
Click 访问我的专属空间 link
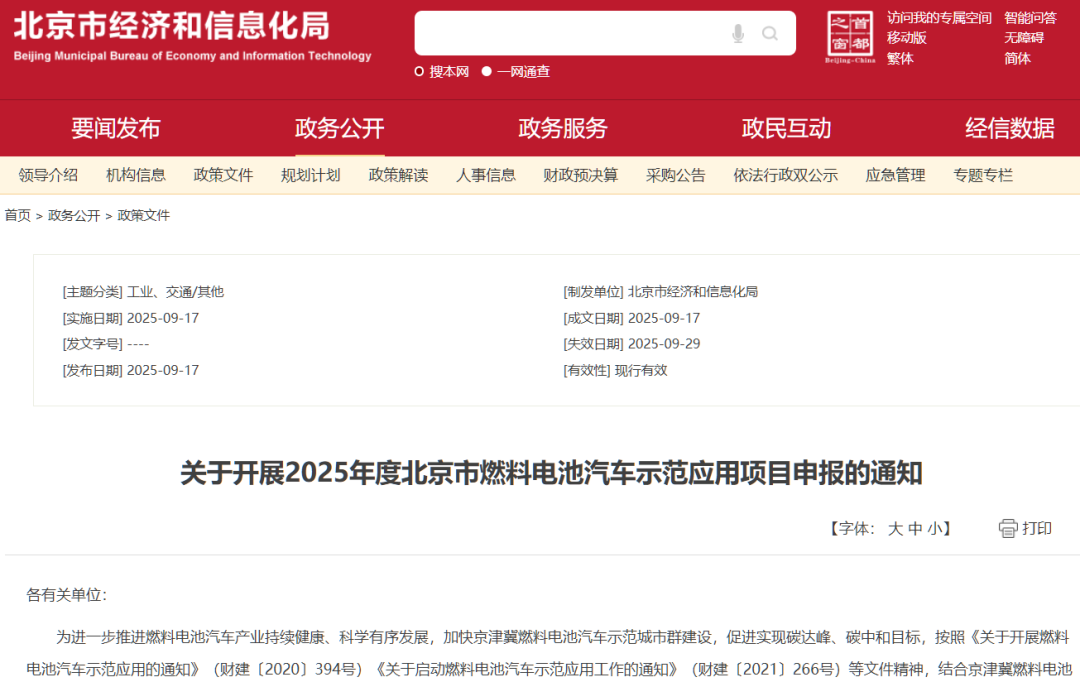tap(938, 17)
